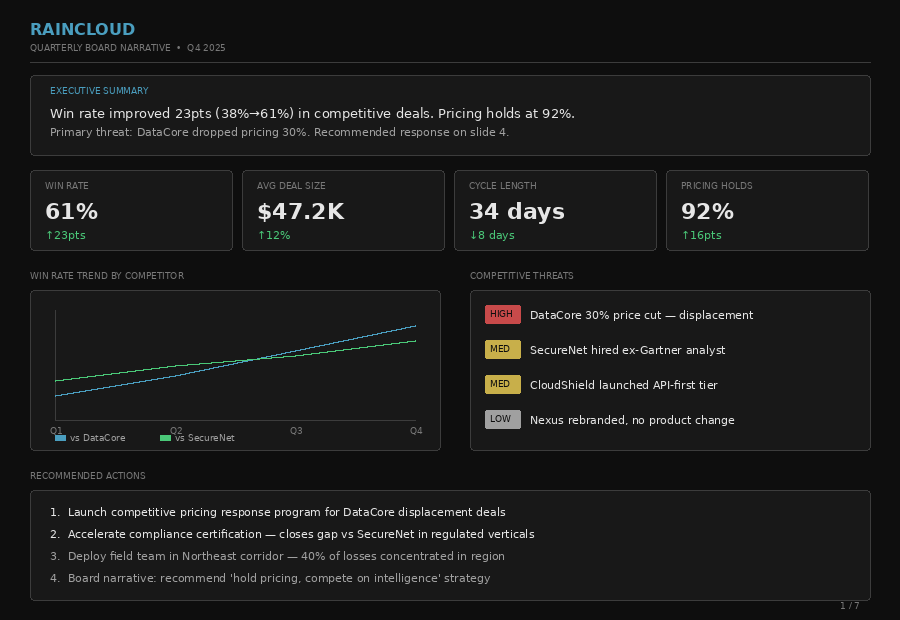Click the Q3 label on chart axis
Viewport: 900px width, 620px height.
coord(296,430)
